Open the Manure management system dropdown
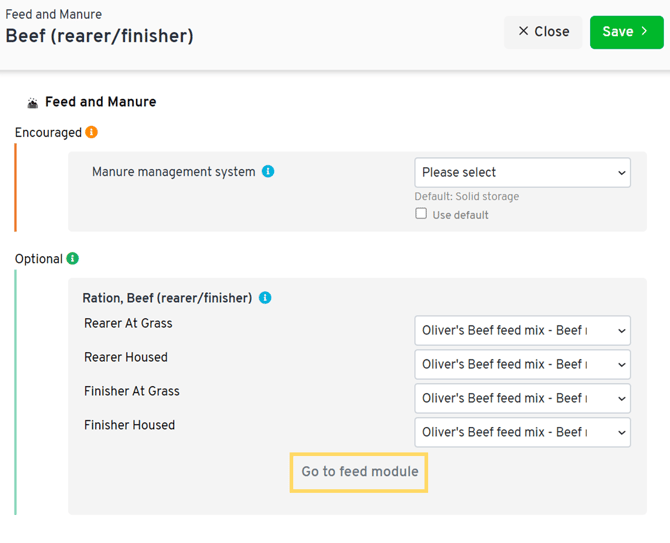This screenshot has width=670, height=543. point(522,172)
